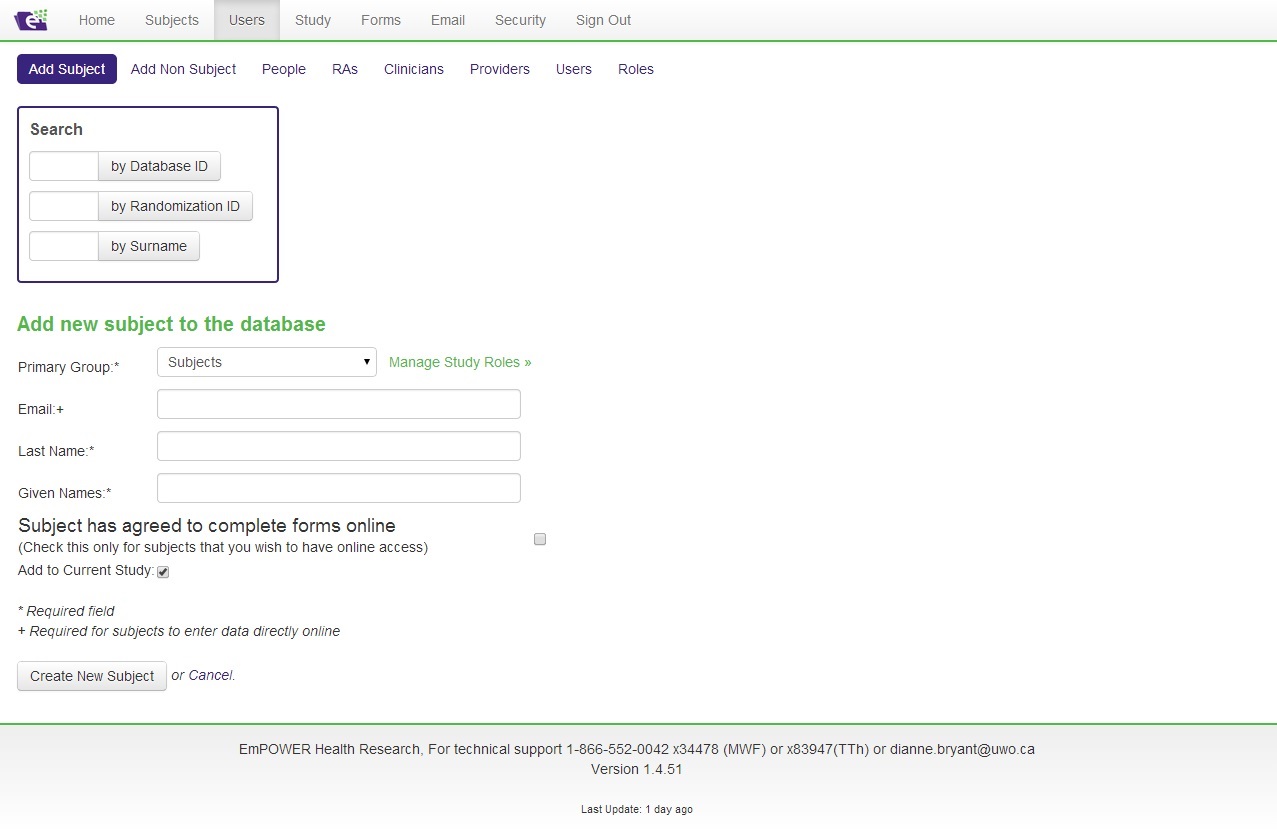The image size is (1277, 829).
Task: Click into the Last Name field
Action: point(339,446)
